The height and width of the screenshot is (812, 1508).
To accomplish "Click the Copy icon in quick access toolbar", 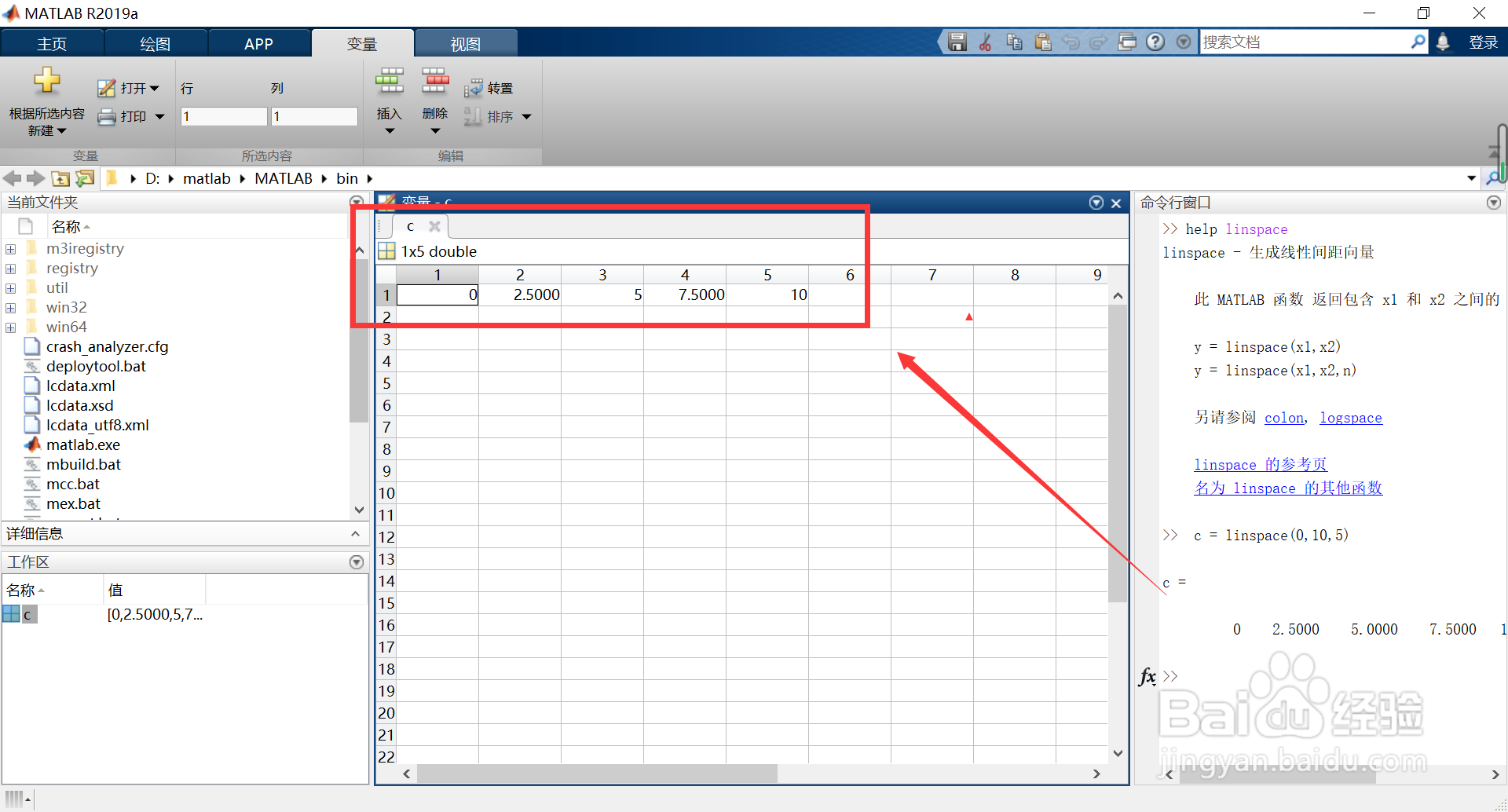I will click(x=1014, y=42).
